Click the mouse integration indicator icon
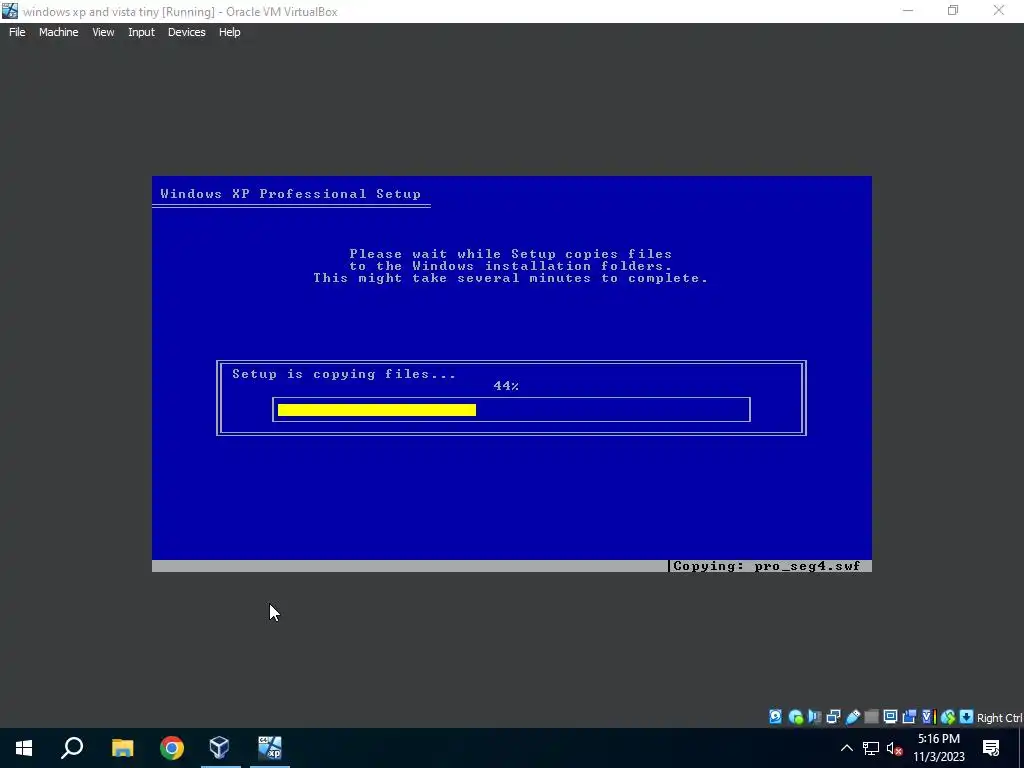Viewport: 1024px width, 768px height. tap(948, 717)
